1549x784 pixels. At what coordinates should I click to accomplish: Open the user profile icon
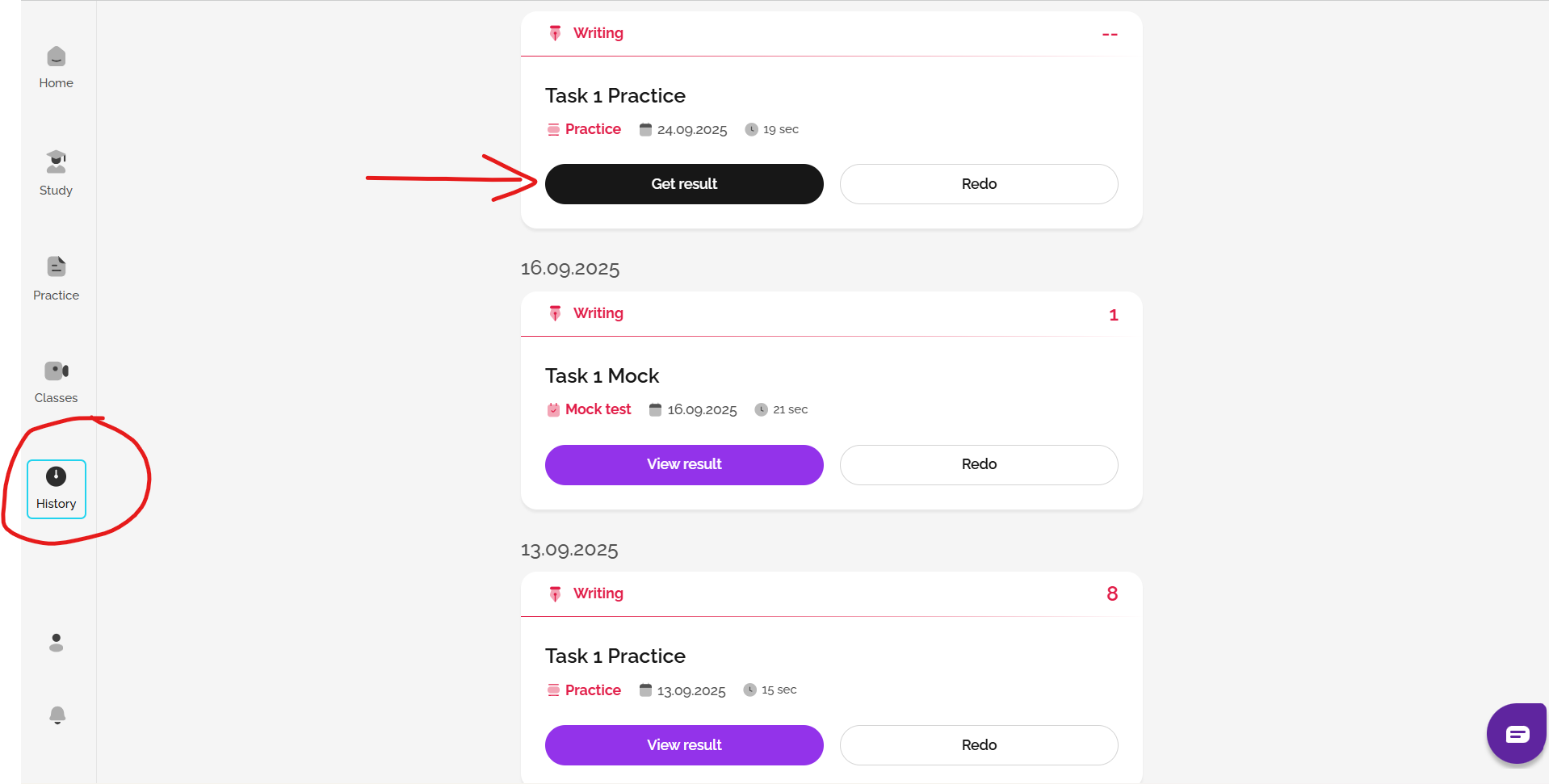pos(56,643)
